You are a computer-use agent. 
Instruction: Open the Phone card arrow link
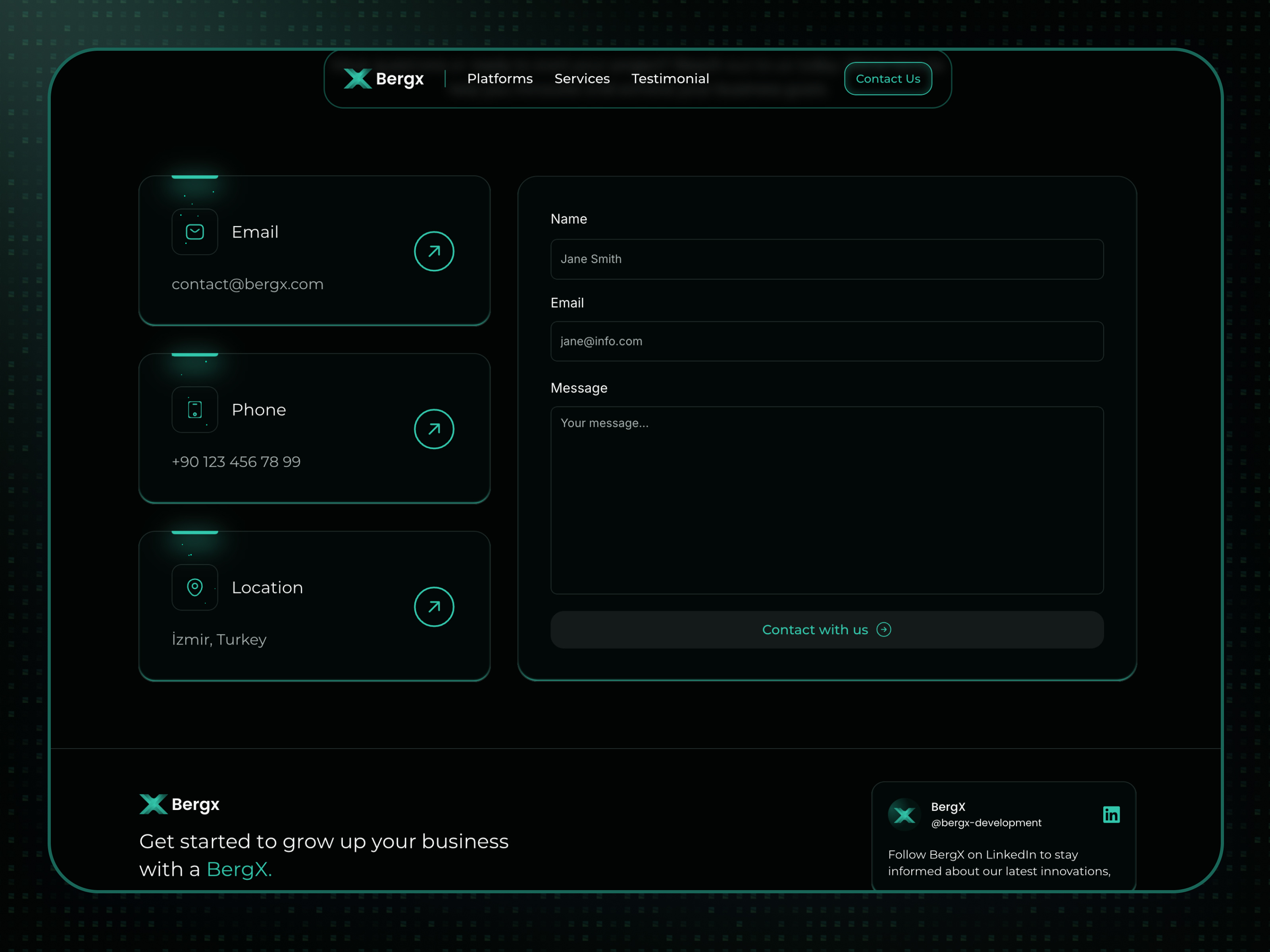(434, 429)
